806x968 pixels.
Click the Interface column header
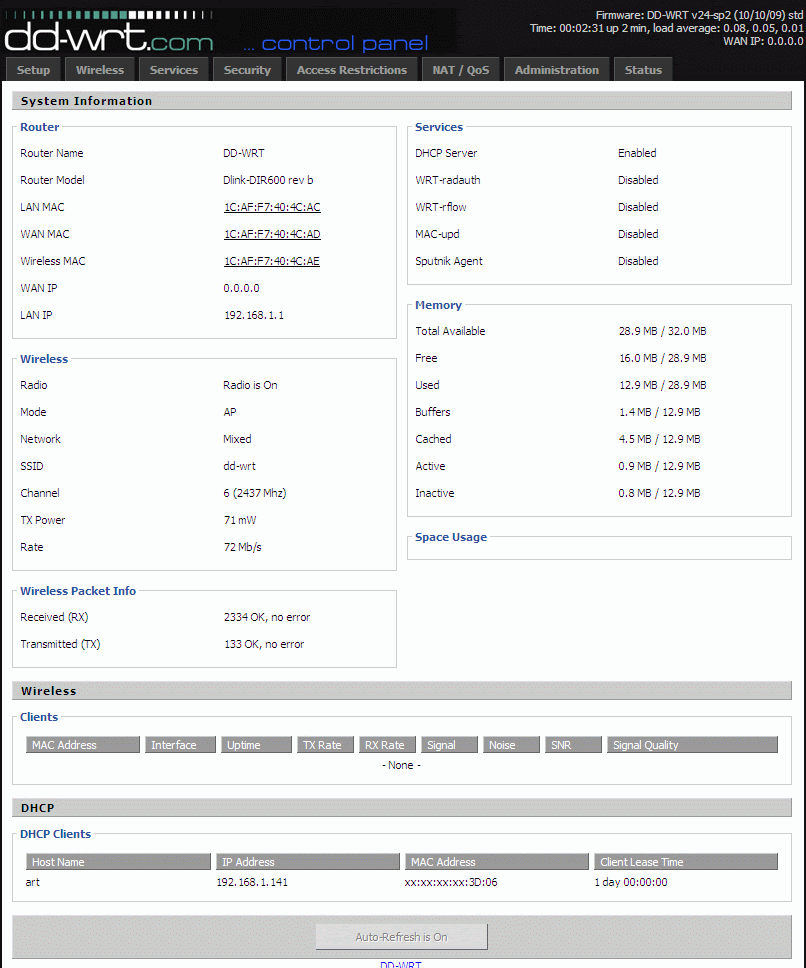coord(180,745)
